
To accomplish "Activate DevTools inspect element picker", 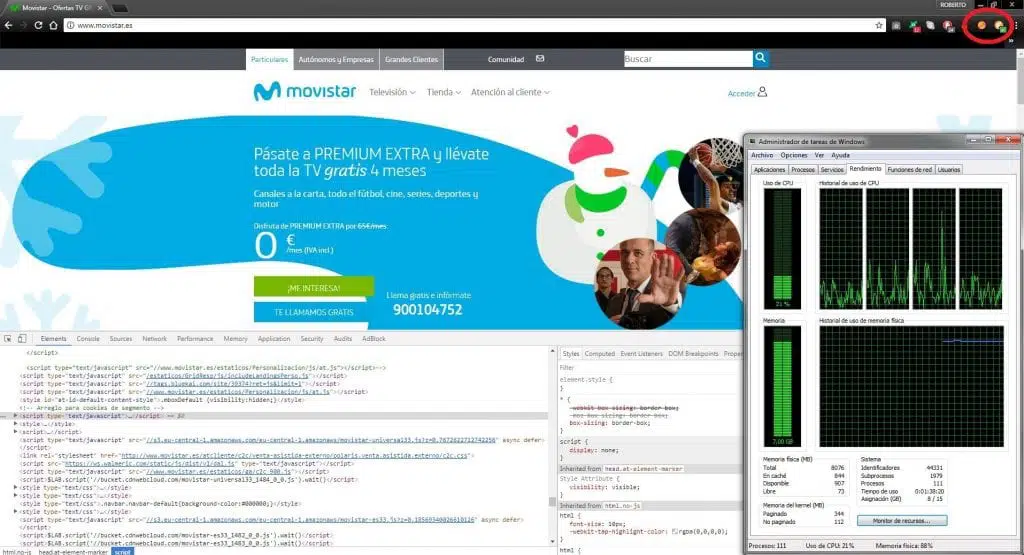I will coord(8,339).
